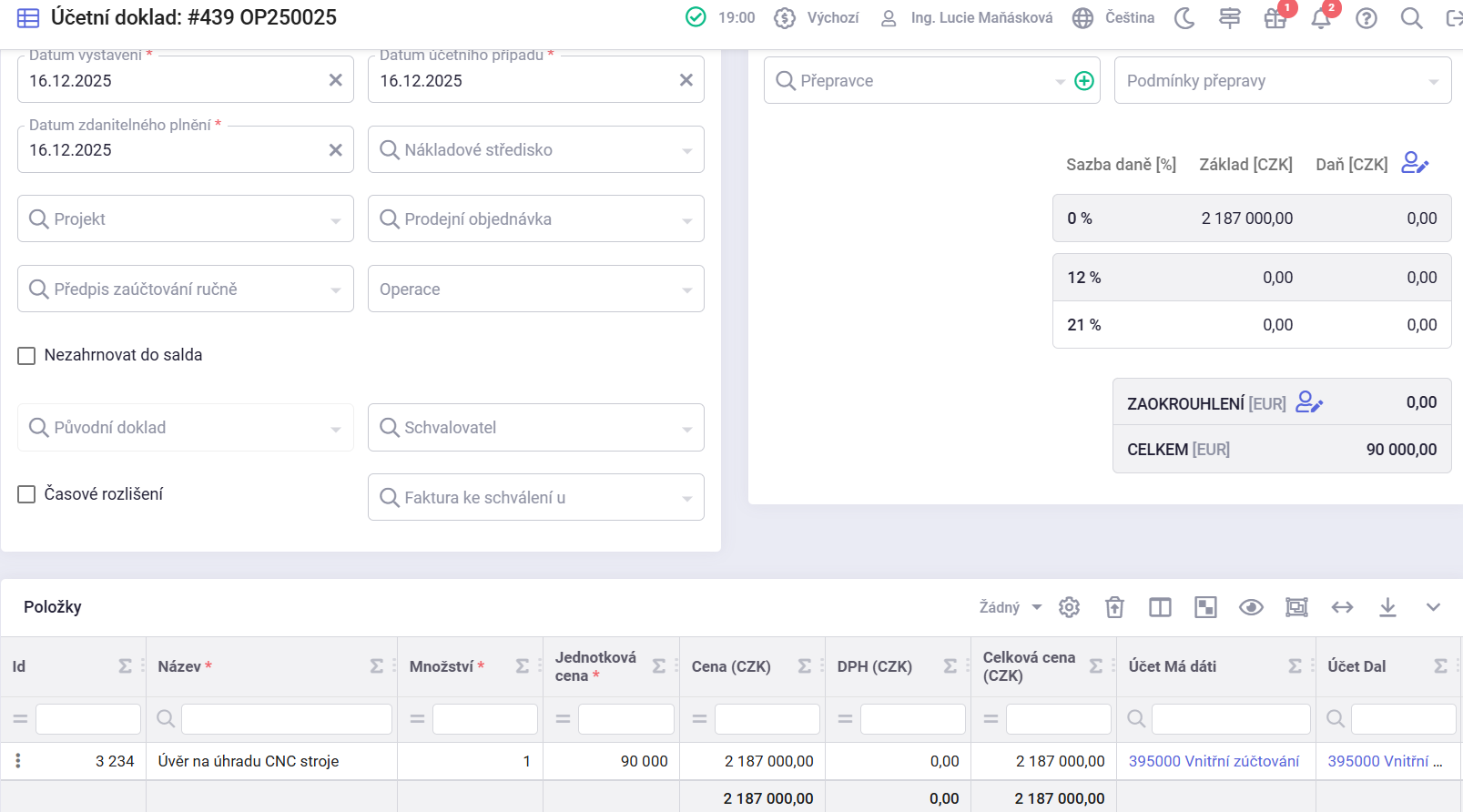Open the gift box icon
The width and height of the screenshot is (1463, 812).
point(1275,18)
